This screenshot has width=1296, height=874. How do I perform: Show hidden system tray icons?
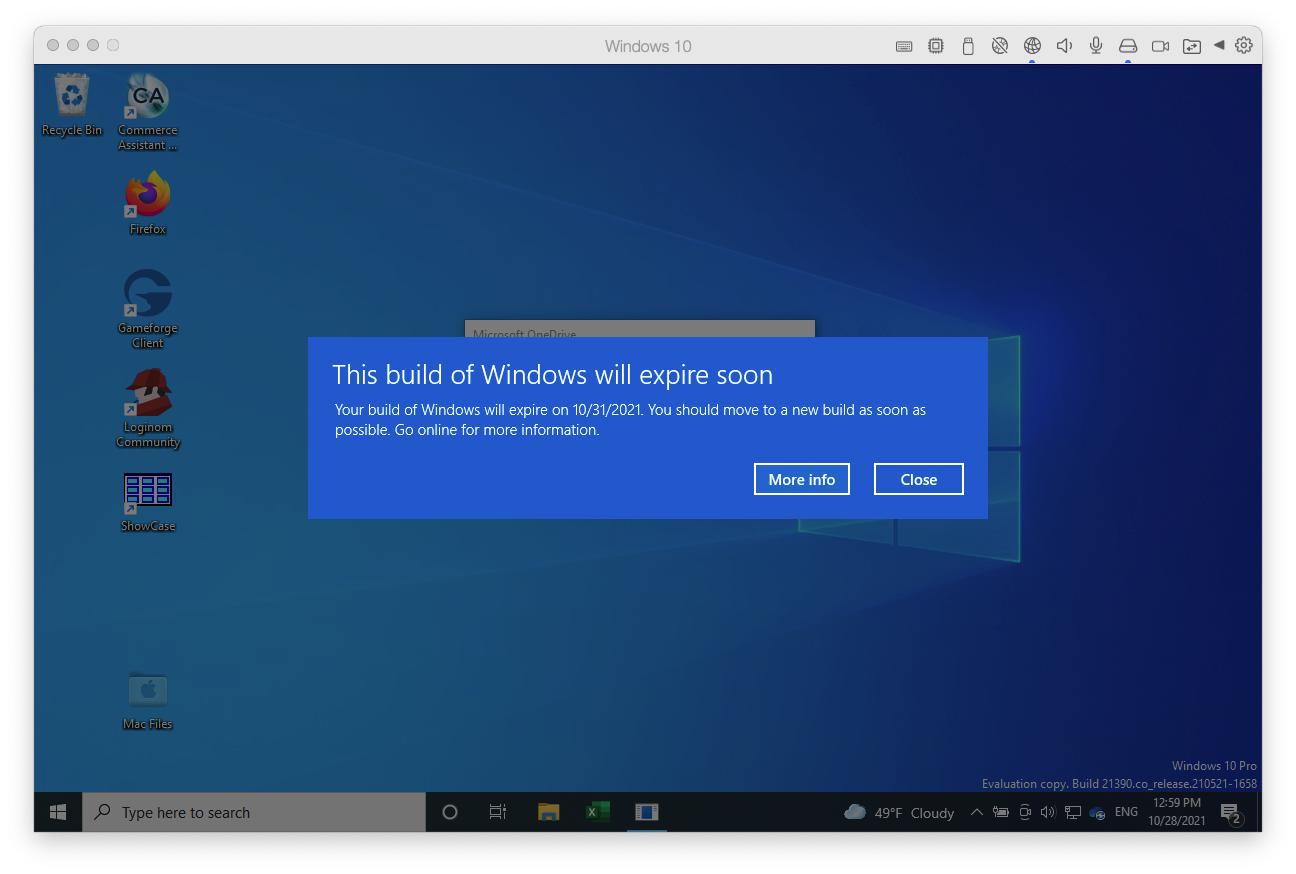click(x=977, y=812)
